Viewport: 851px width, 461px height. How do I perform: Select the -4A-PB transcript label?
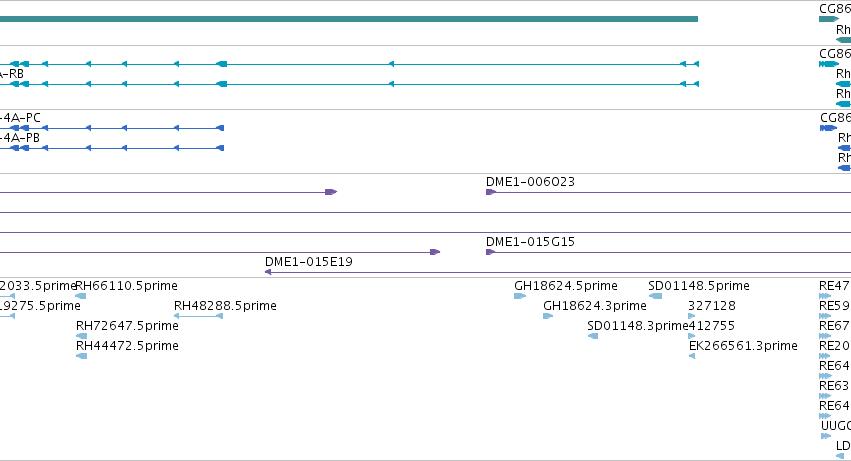pos(20,138)
